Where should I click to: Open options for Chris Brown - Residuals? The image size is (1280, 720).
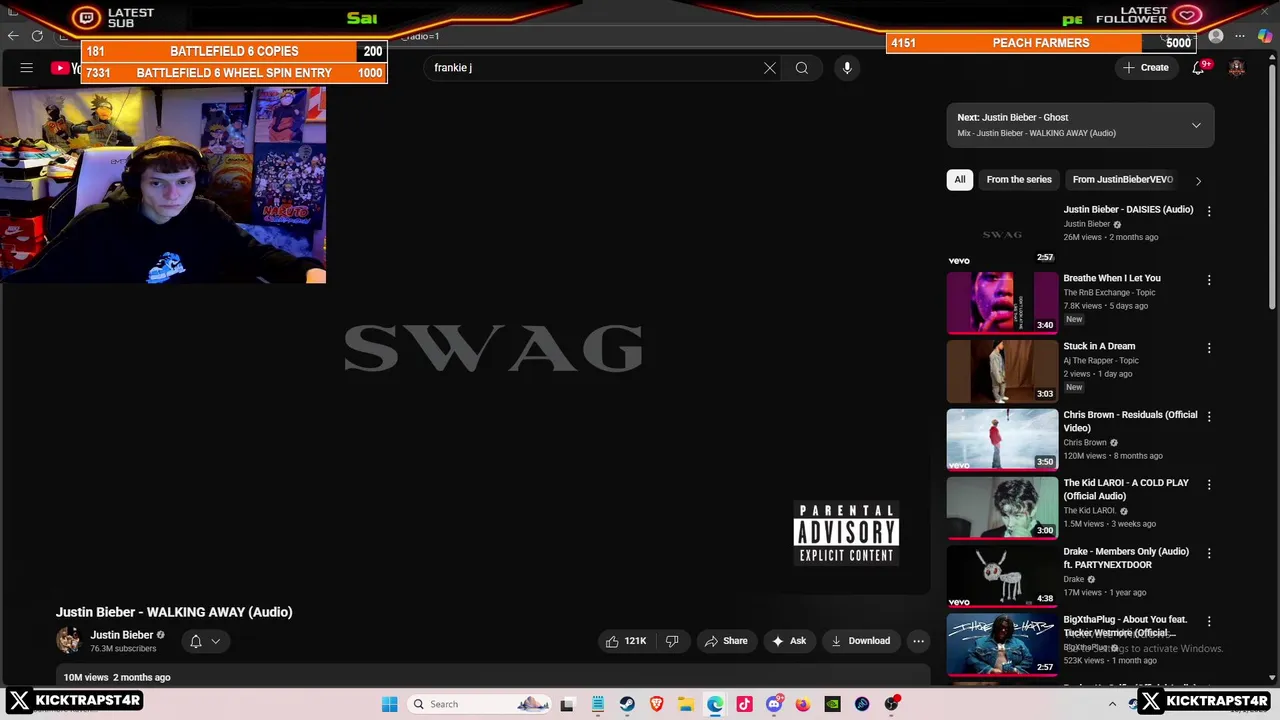tap(1209, 416)
